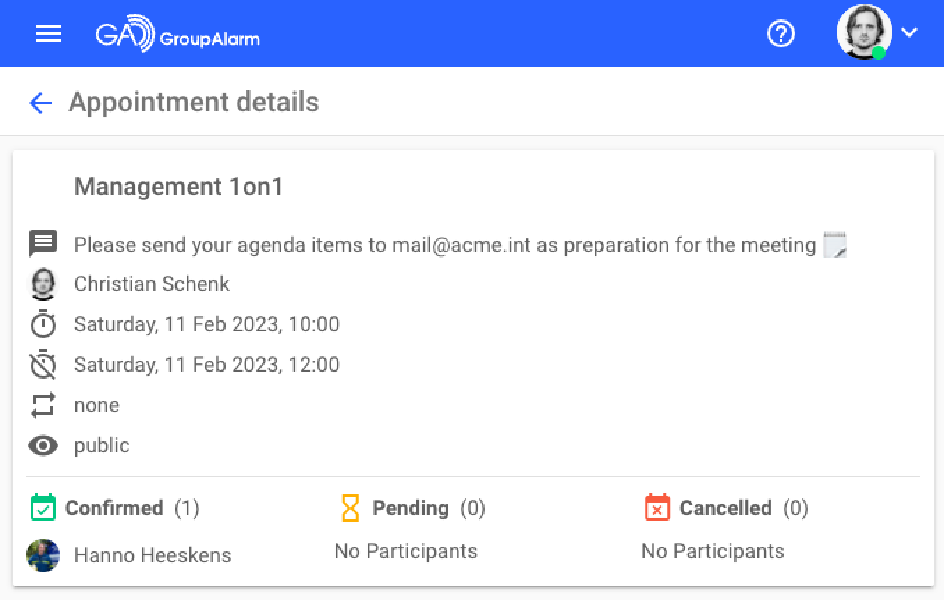
Task: Click the end time crossed-out stopwatch icon
Action: coord(43,365)
